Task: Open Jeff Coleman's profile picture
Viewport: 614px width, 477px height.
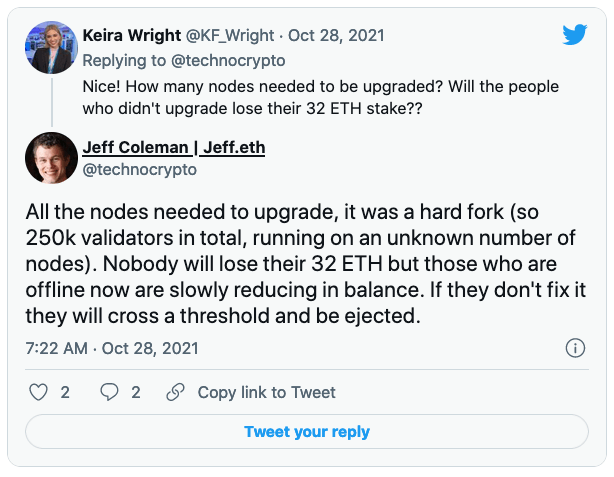Action: pos(51,158)
